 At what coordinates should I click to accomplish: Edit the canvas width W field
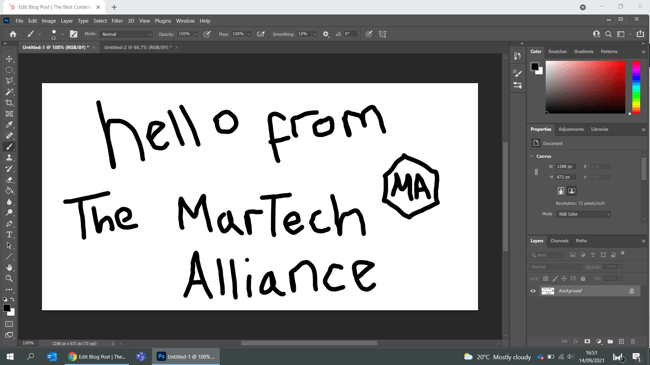[x=565, y=166]
